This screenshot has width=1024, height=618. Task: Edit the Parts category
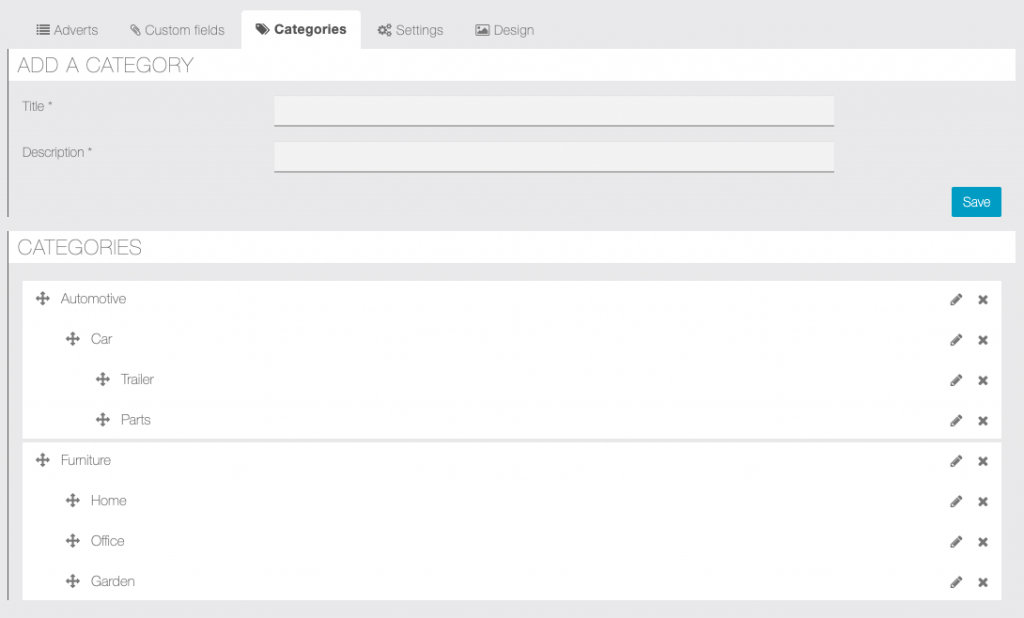(x=956, y=421)
